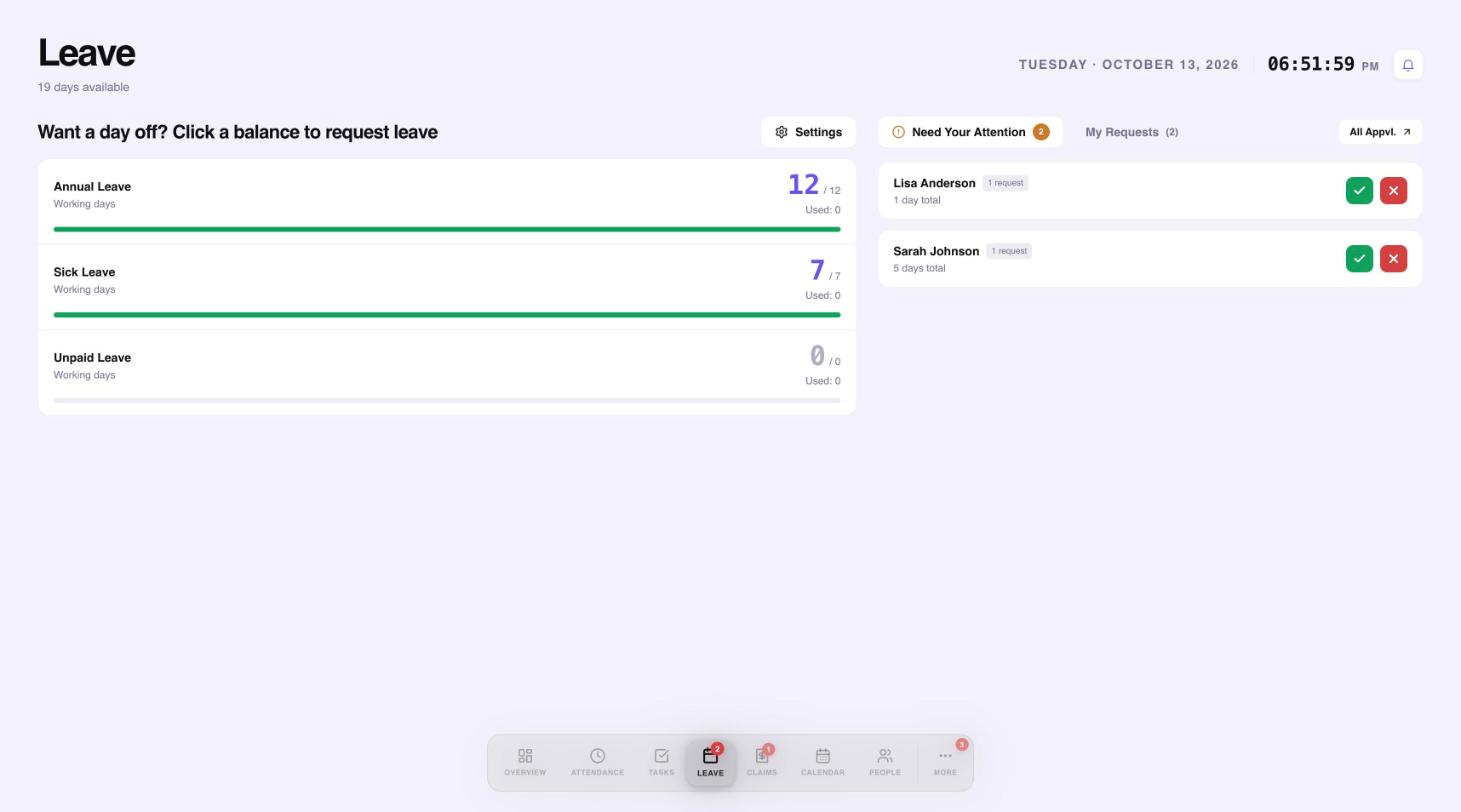Click the '19 days available' text
1461x812 pixels.
83,87
